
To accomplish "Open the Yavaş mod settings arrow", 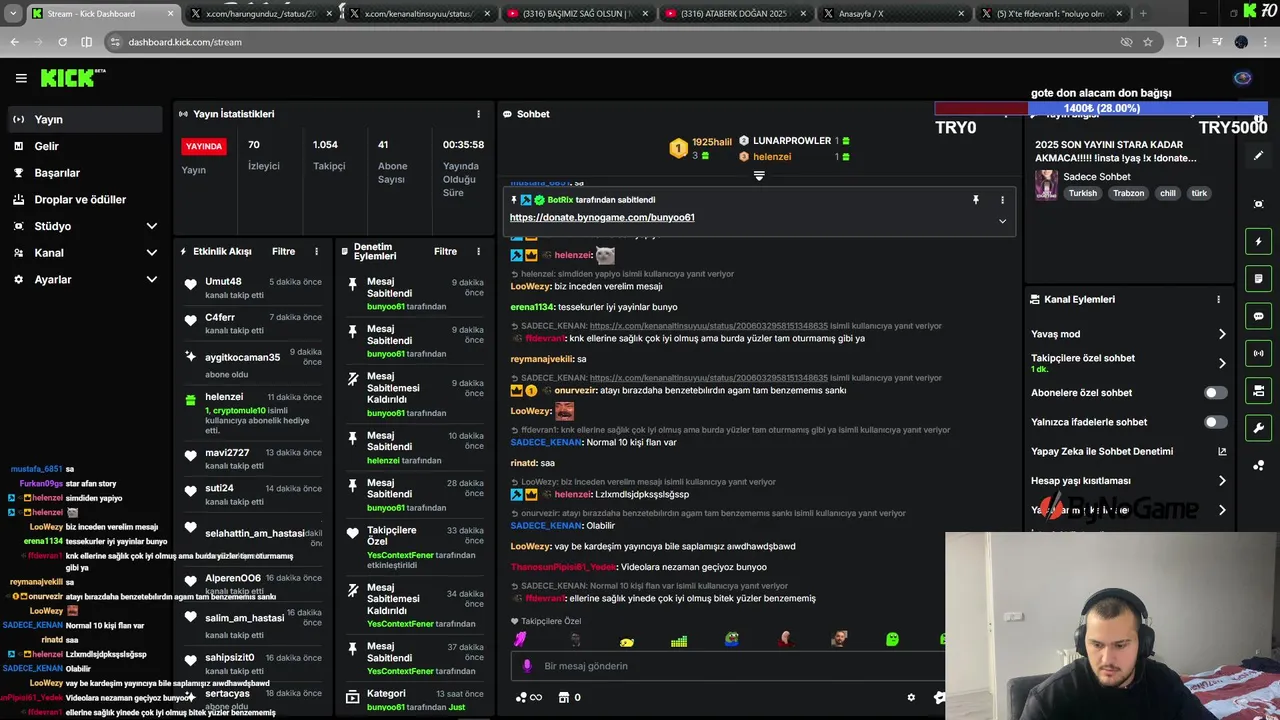I will click(1221, 334).
